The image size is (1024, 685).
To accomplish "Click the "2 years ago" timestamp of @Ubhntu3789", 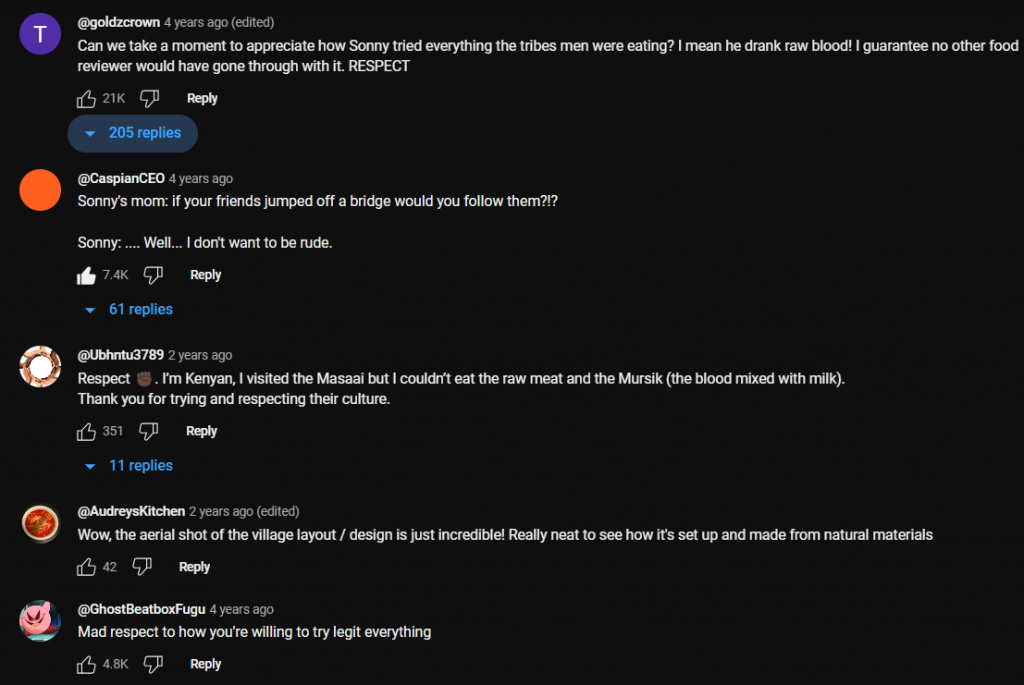I will click(x=200, y=355).
